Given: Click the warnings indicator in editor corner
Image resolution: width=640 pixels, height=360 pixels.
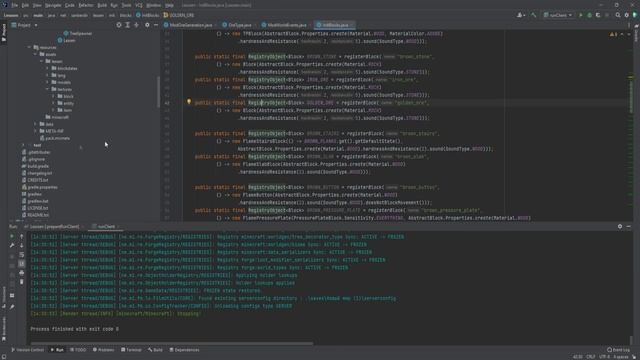Looking at the screenshot, I should coord(613,34).
